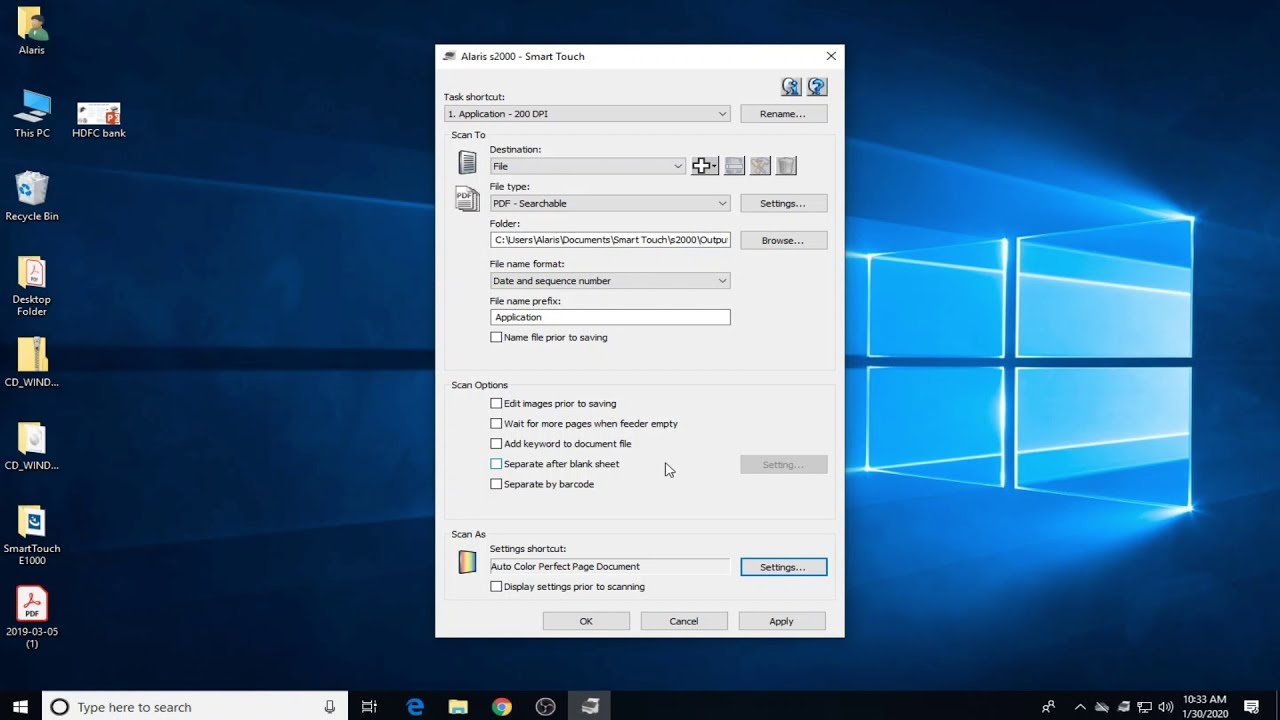Click the Folder path input field
Screen dimensions: 1280x720
610,240
